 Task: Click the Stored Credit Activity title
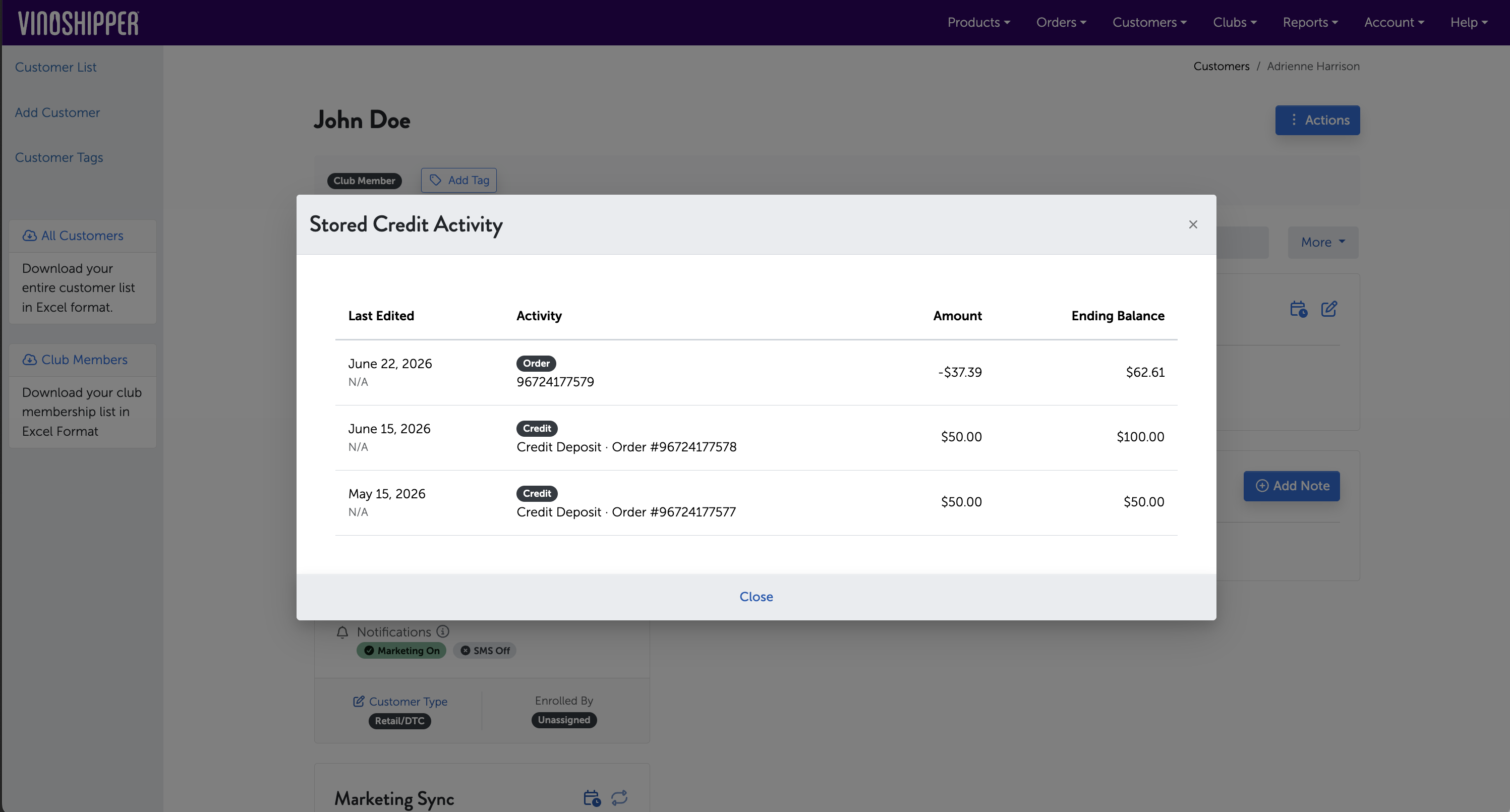coord(405,224)
